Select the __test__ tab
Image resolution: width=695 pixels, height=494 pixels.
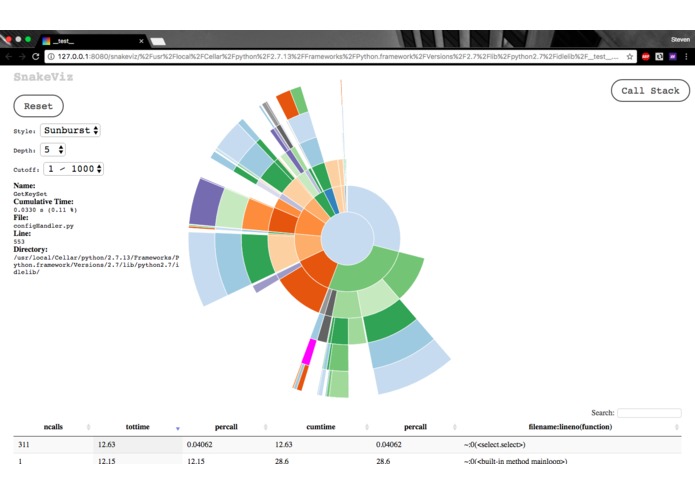coord(91,41)
